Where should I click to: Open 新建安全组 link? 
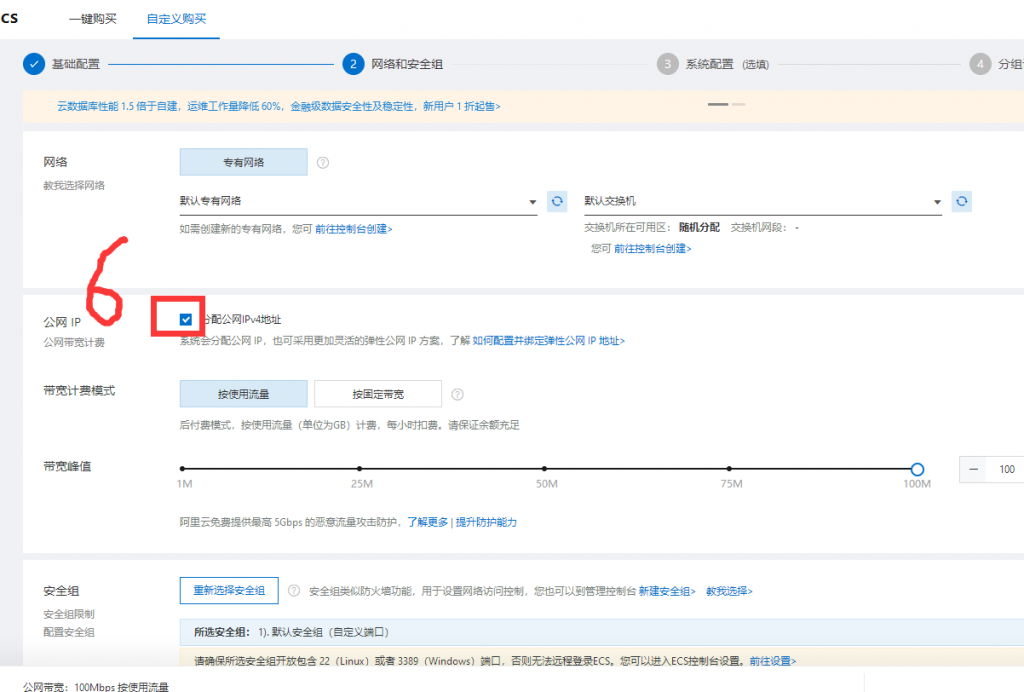click(x=667, y=591)
